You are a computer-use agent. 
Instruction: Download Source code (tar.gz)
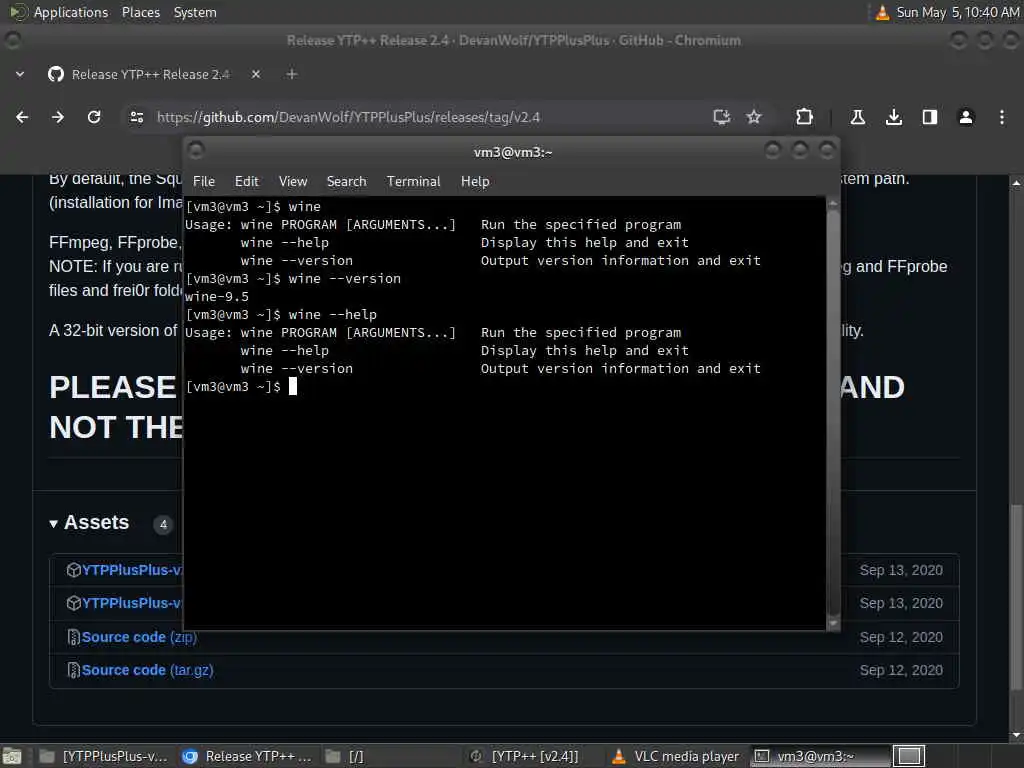point(148,670)
